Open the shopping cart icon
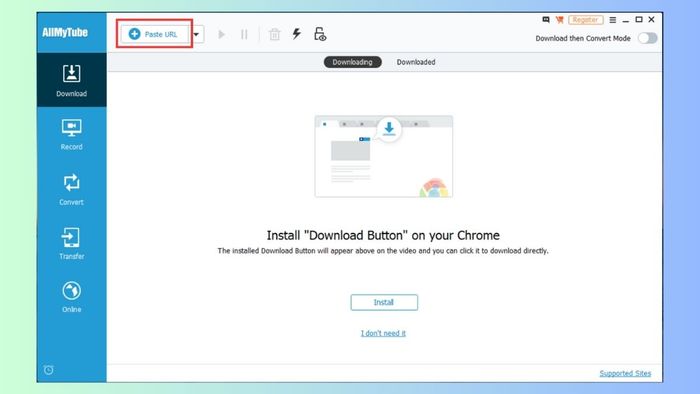This screenshot has width=700, height=394. pos(559,20)
